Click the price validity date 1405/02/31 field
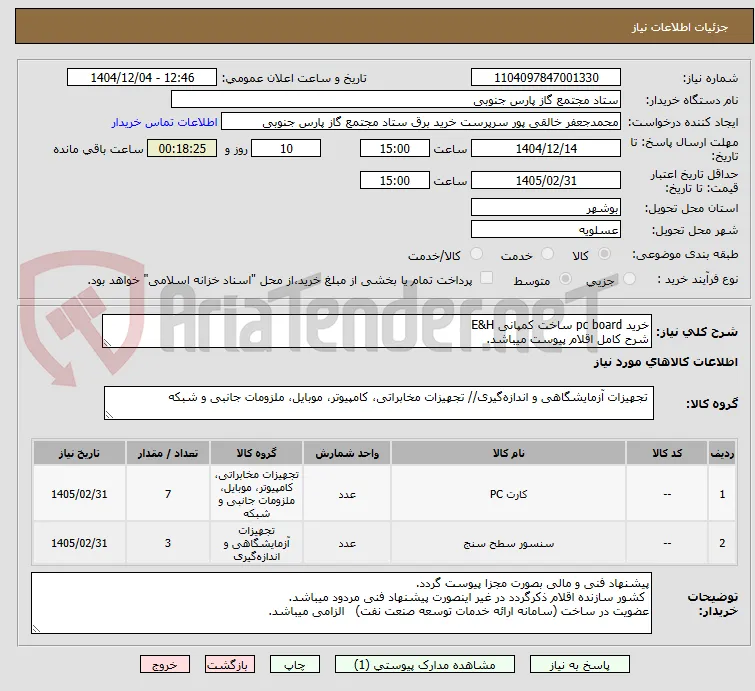The image size is (755, 691). pos(546,180)
